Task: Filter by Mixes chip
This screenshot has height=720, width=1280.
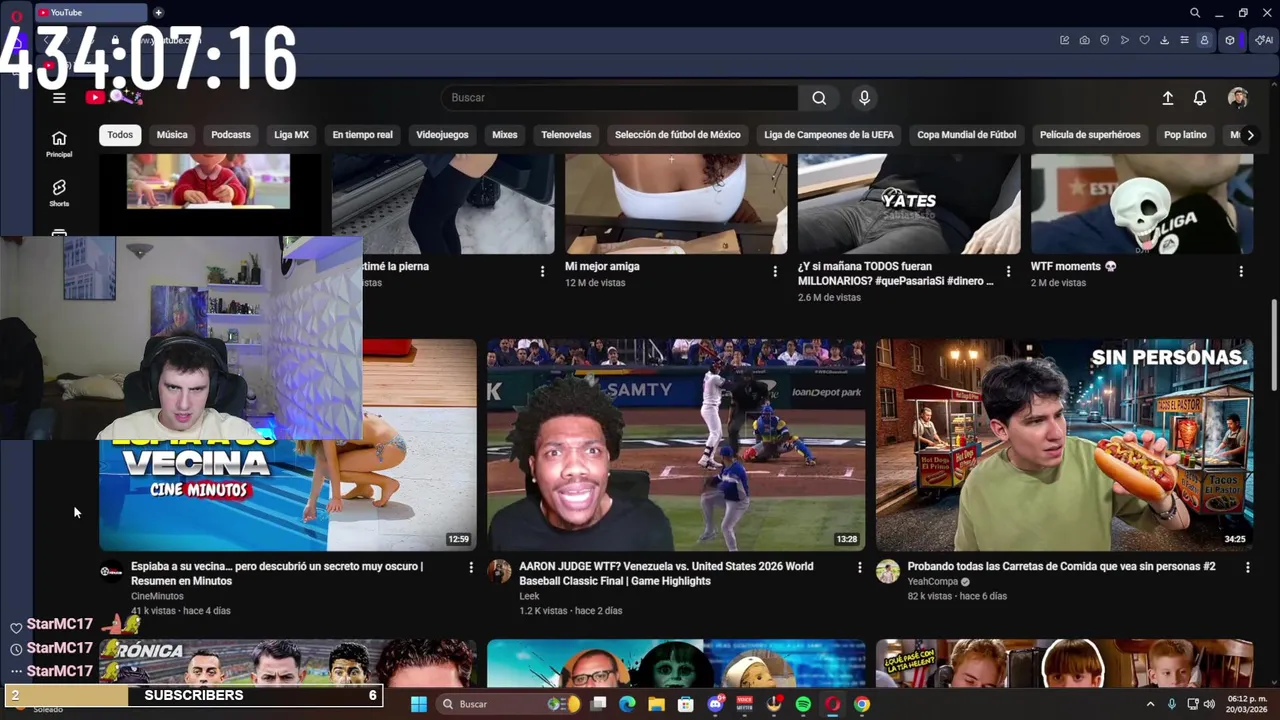Action: tap(505, 135)
